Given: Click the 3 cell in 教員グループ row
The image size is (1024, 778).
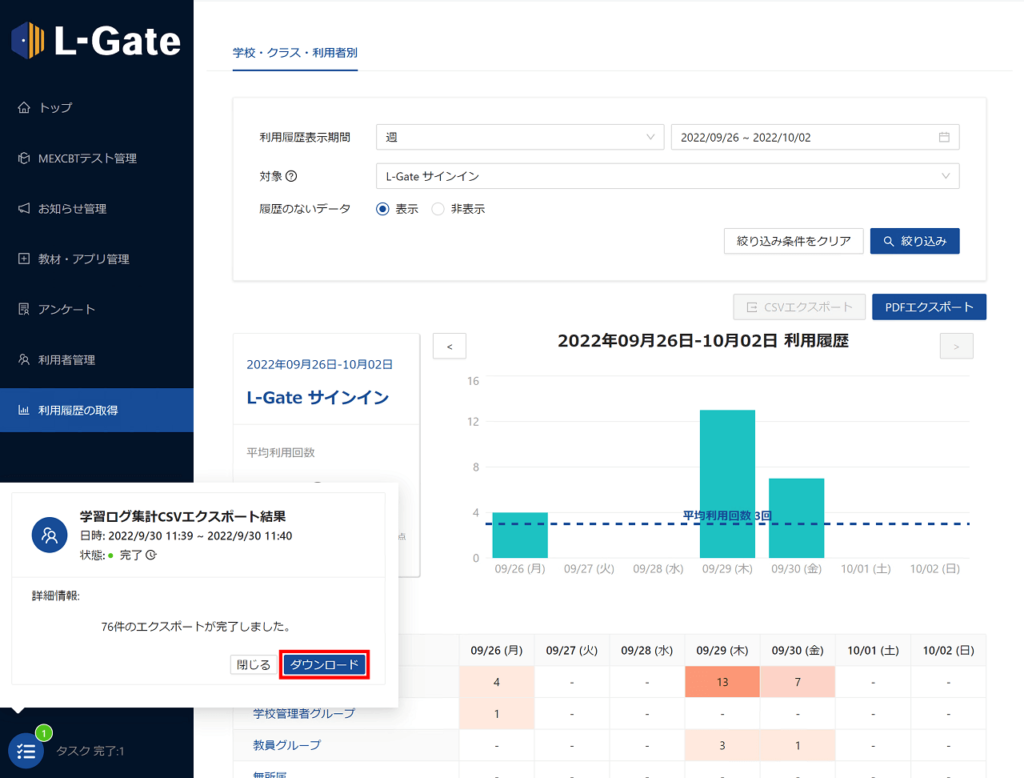Looking at the screenshot, I should point(722,745).
